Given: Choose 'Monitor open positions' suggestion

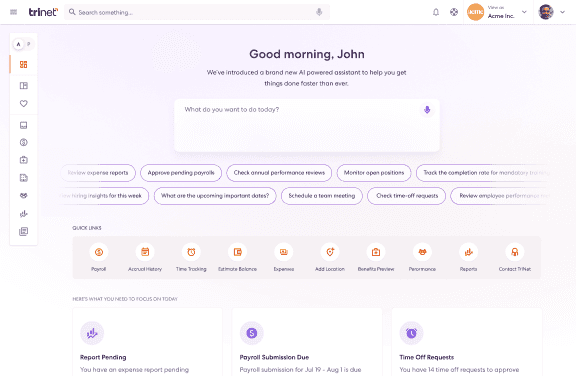Looking at the screenshot, I should click(x=374, y=173).
